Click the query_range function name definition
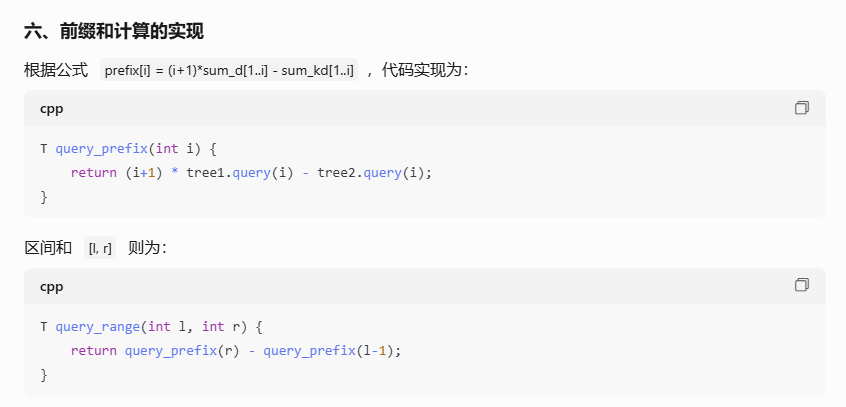846x407 pixels. pos(97,327)
